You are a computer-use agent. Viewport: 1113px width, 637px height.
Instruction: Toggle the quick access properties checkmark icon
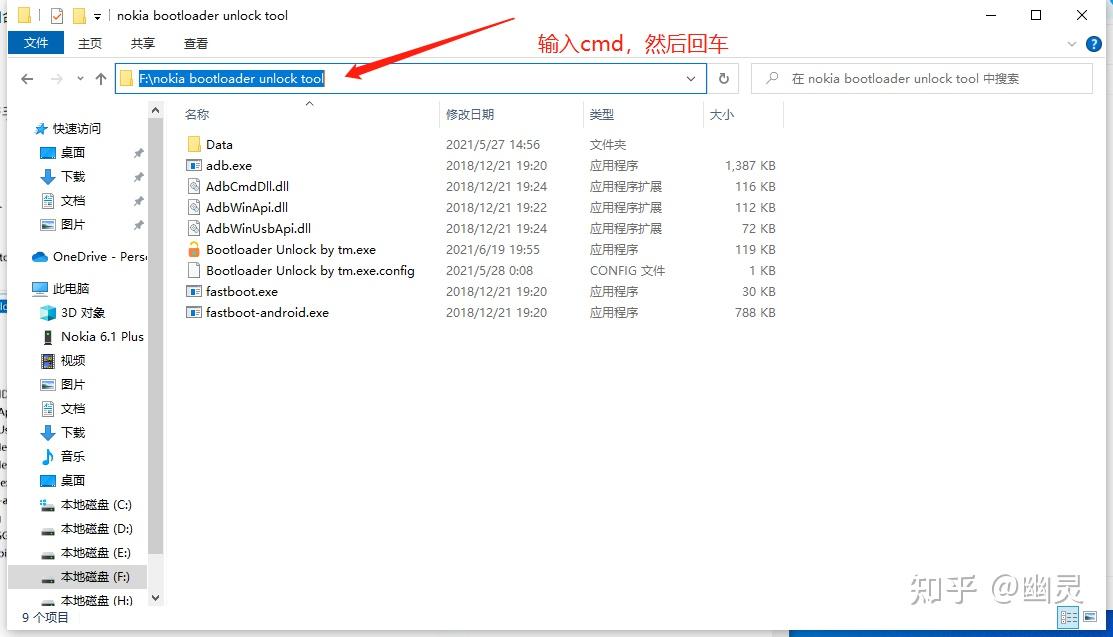pos(57,16)
